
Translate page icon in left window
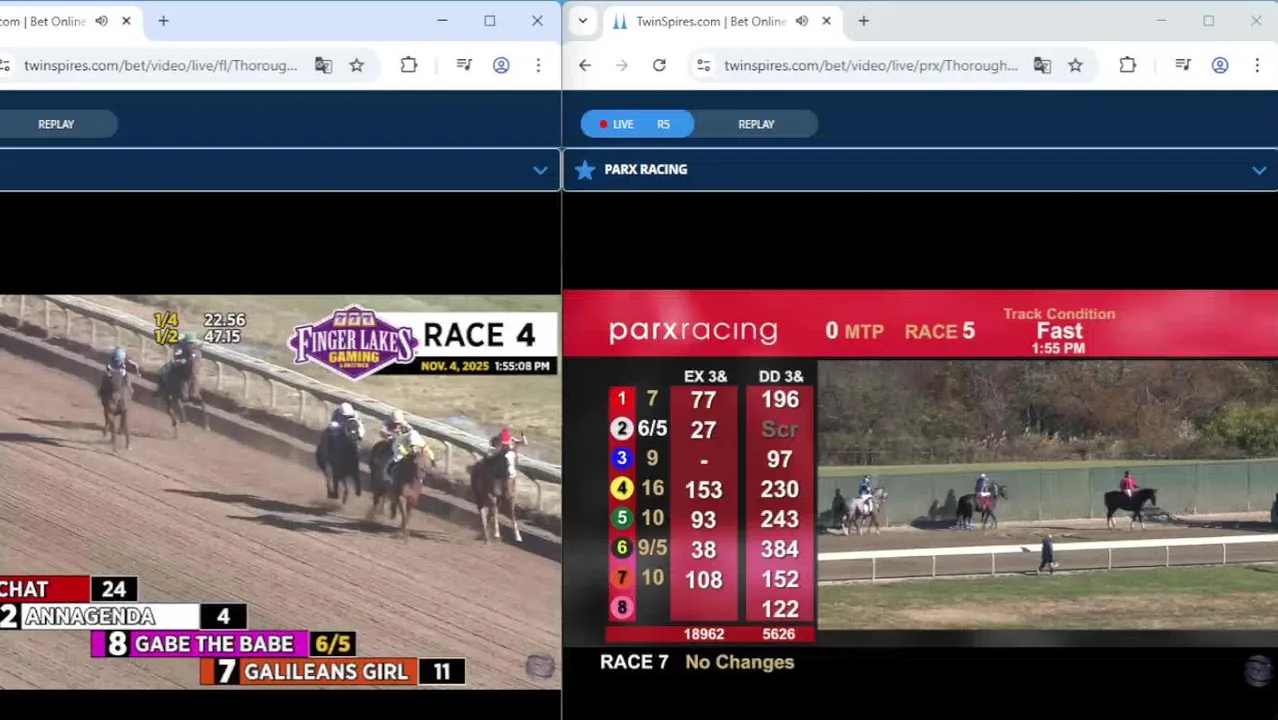coord(323,65)
